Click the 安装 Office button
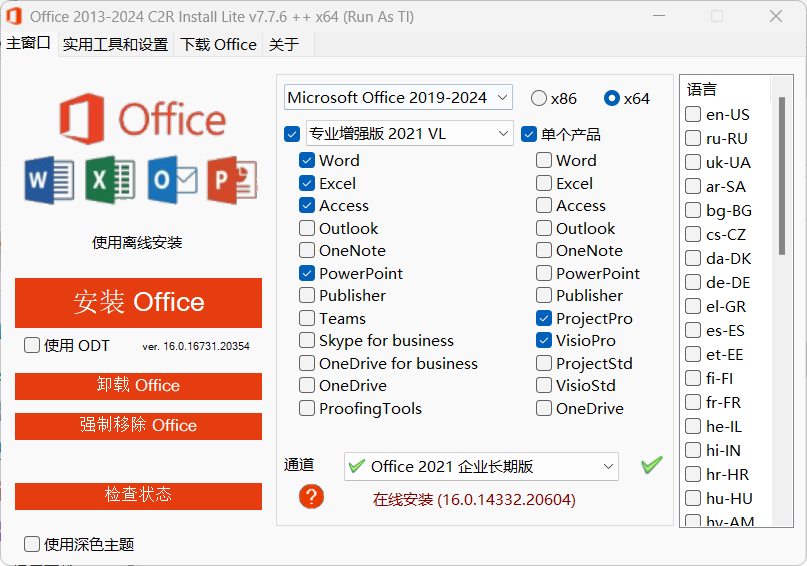 click(138, 303)
